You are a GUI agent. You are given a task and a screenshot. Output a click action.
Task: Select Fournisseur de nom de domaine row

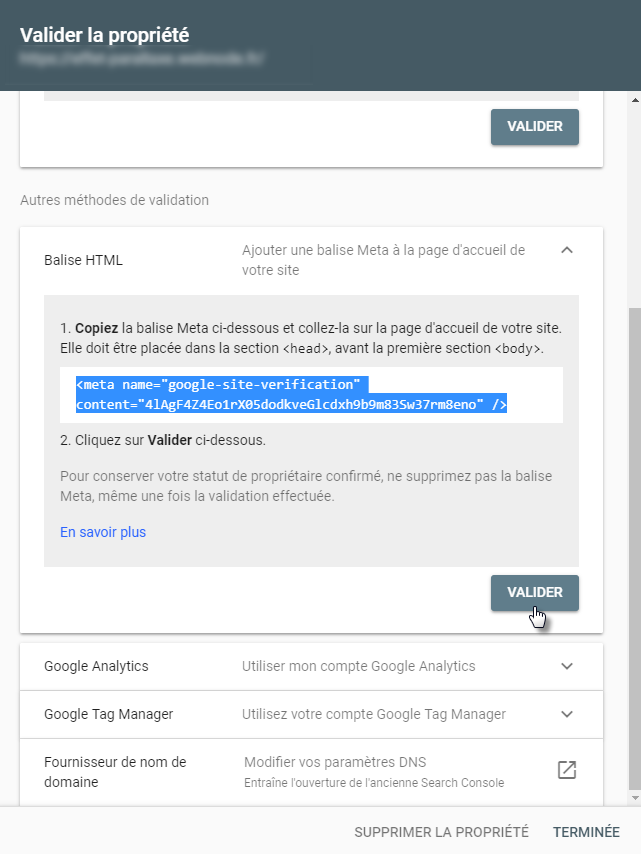tap(115, 771)
